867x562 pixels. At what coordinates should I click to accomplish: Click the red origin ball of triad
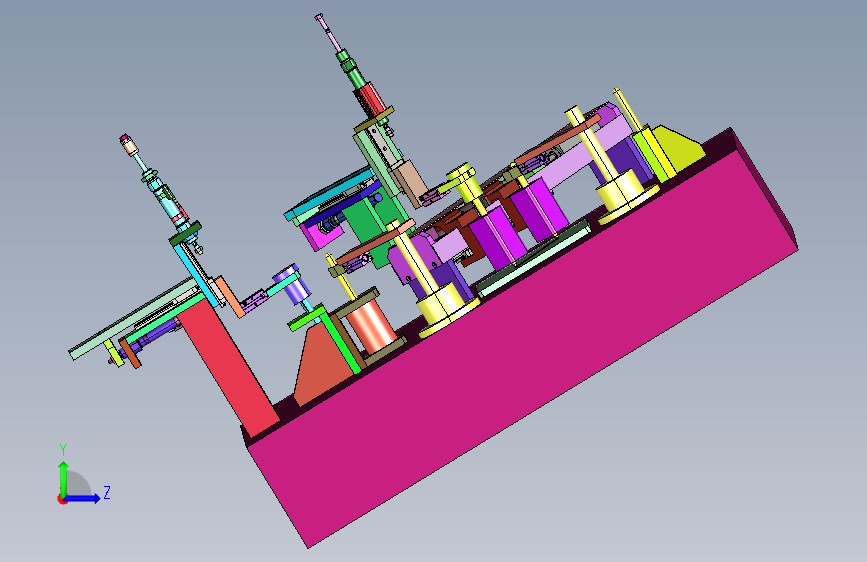(62, 499)
